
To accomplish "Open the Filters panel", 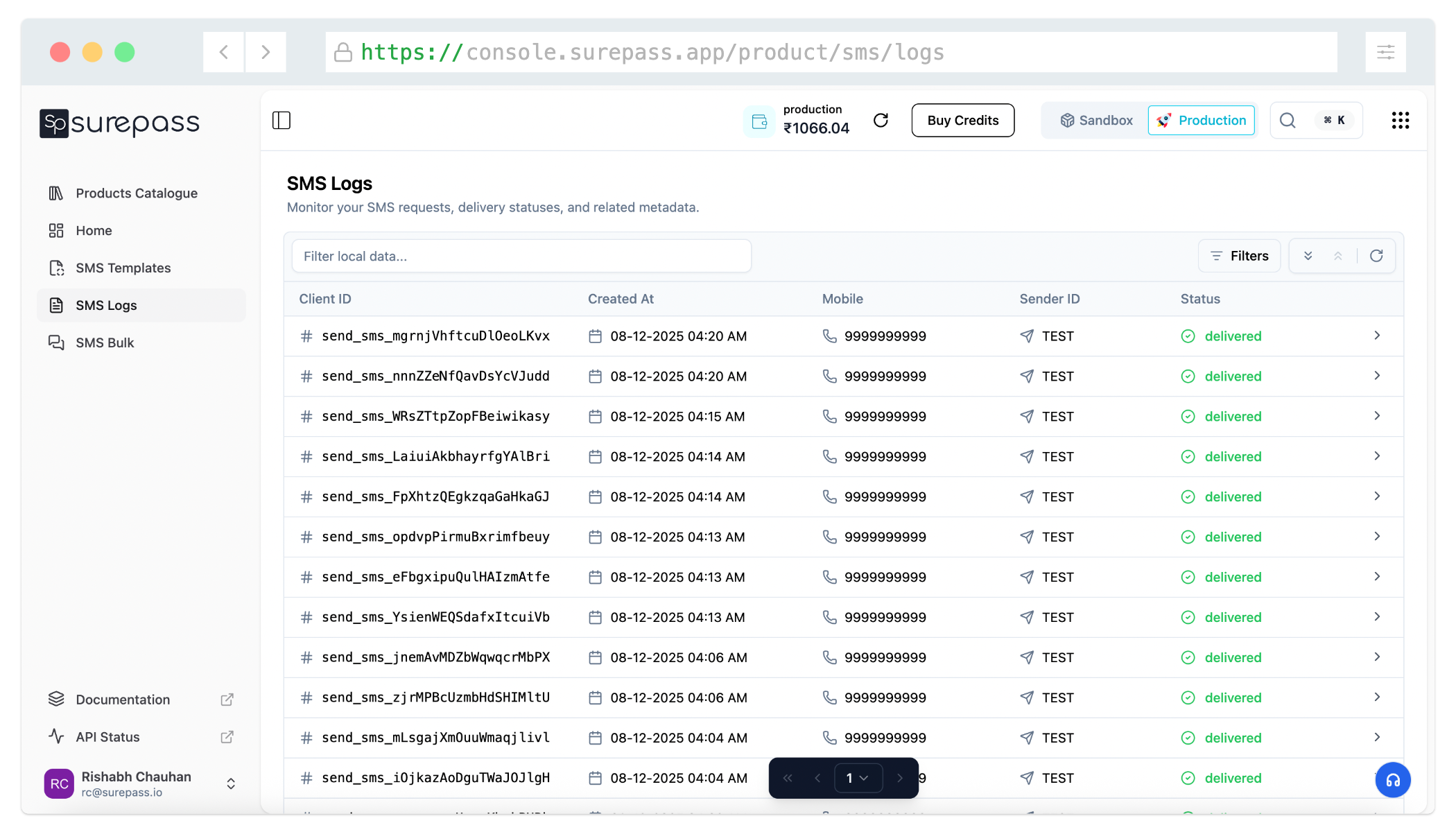I will pyautogui.click(x=1239, y=255).
